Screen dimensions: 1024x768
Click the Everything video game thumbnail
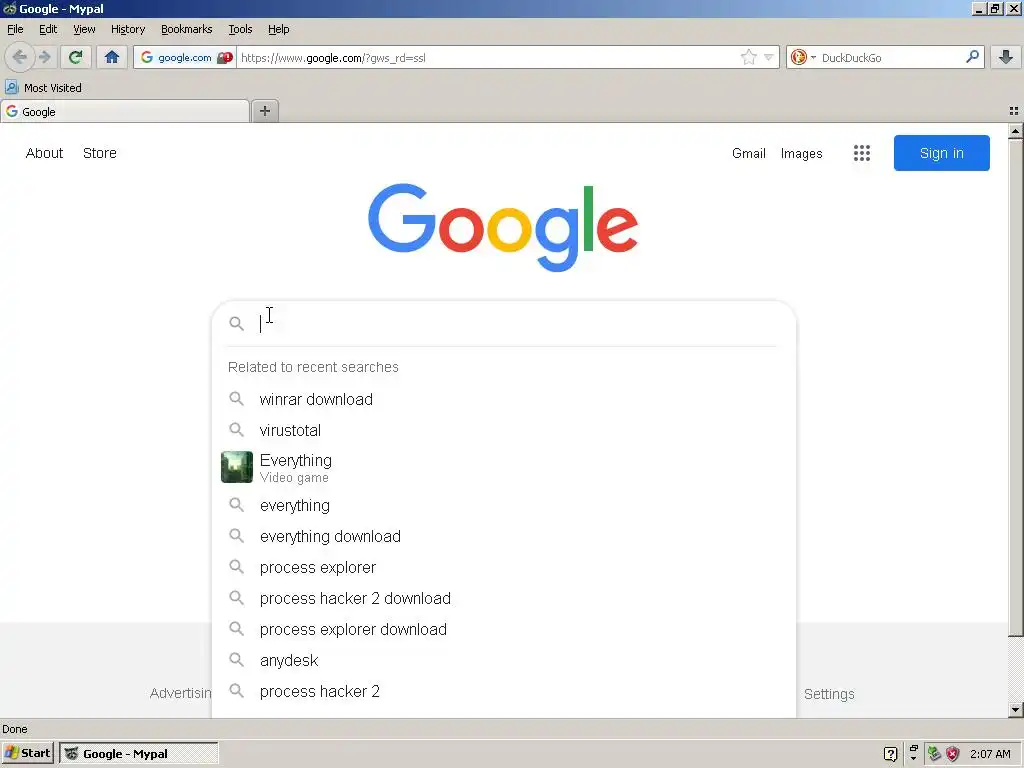(x=236, y=467)
